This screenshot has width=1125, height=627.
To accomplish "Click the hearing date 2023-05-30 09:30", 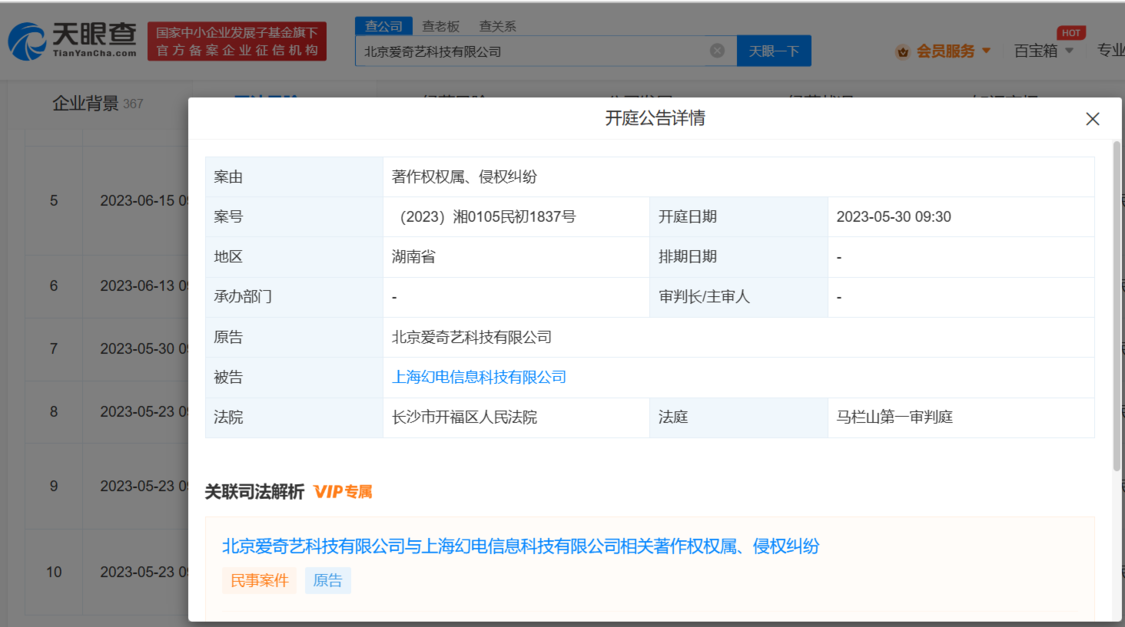I will [893, 217].
